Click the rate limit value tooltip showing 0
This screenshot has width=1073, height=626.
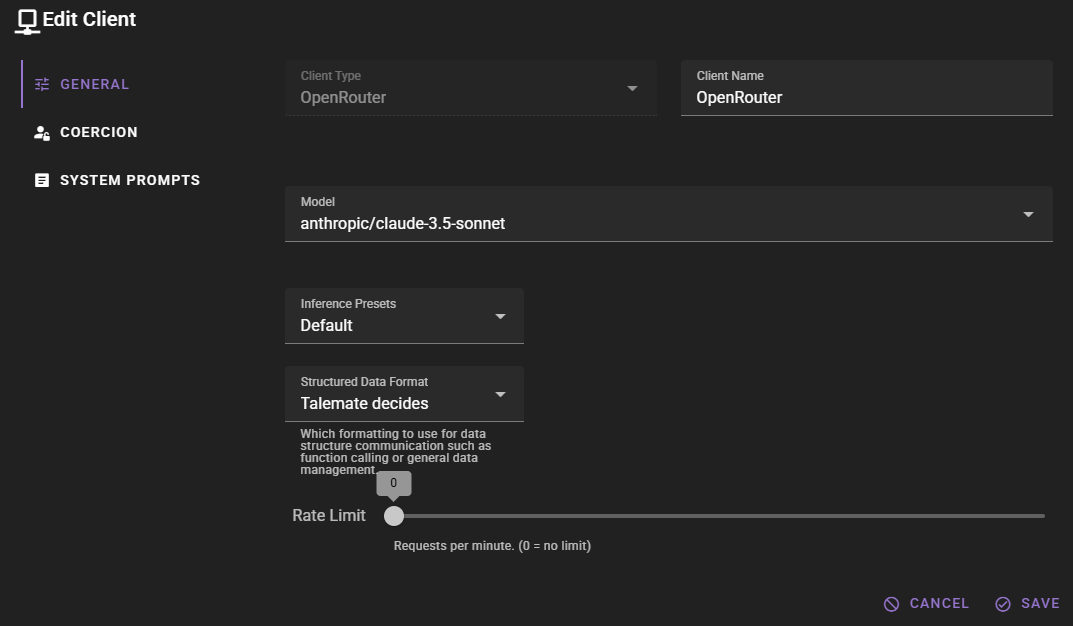[x=393, y=483]
